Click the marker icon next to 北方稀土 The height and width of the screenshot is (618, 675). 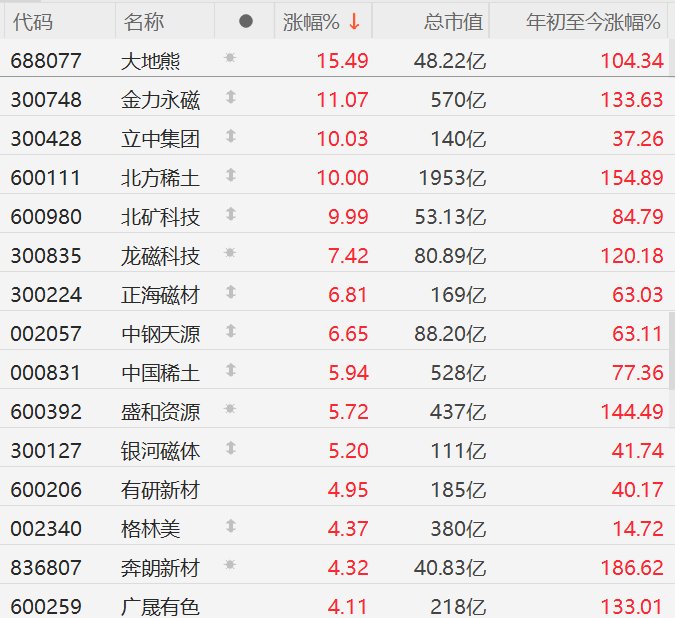[x=231, y=175]
